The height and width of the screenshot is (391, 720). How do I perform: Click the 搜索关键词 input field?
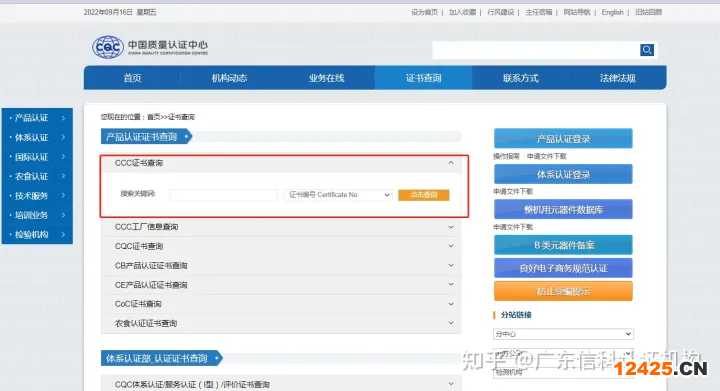[223, 195]
